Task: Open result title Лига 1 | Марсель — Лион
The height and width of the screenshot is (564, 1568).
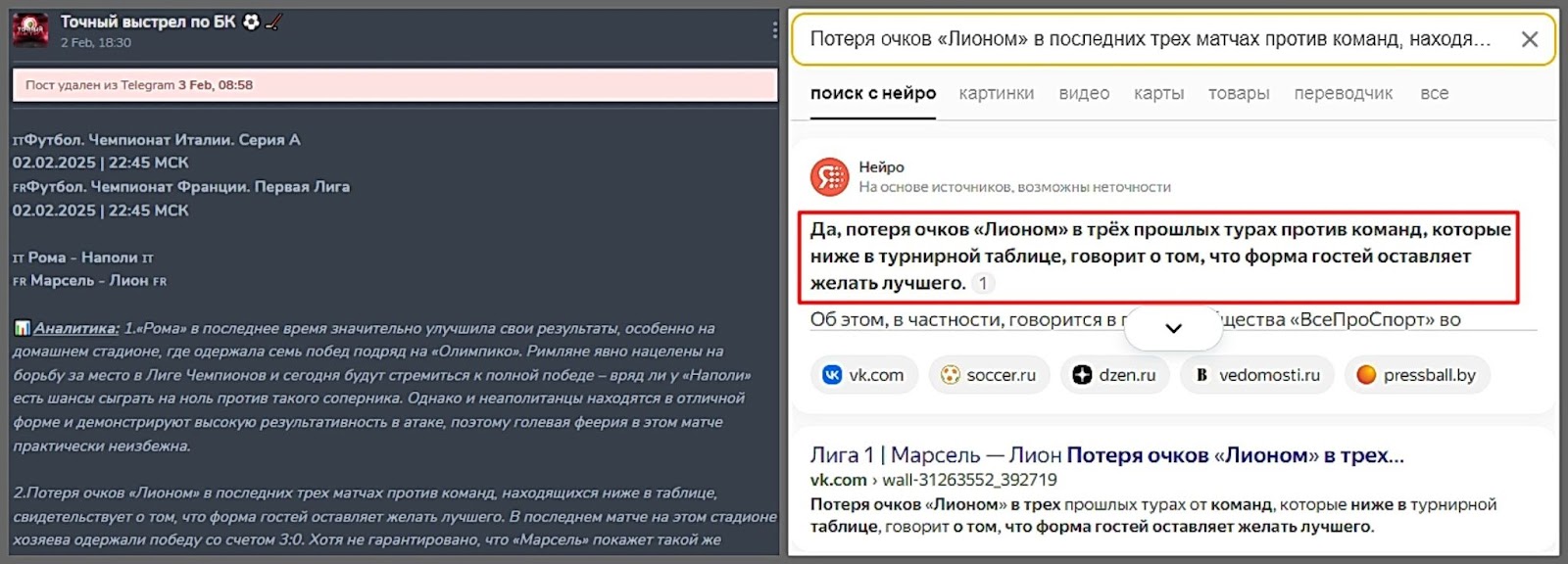Action: (1107, 455)
